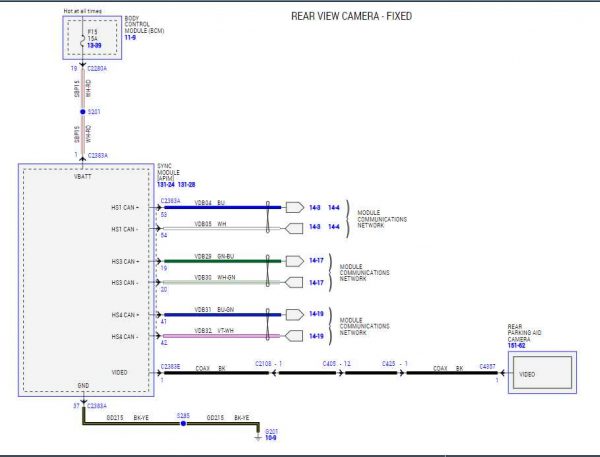Open the 14-19 link on the VDB32 VT-WH line
Image resolution: width=600 pixels, height=457 pixels.
(316, 336)
